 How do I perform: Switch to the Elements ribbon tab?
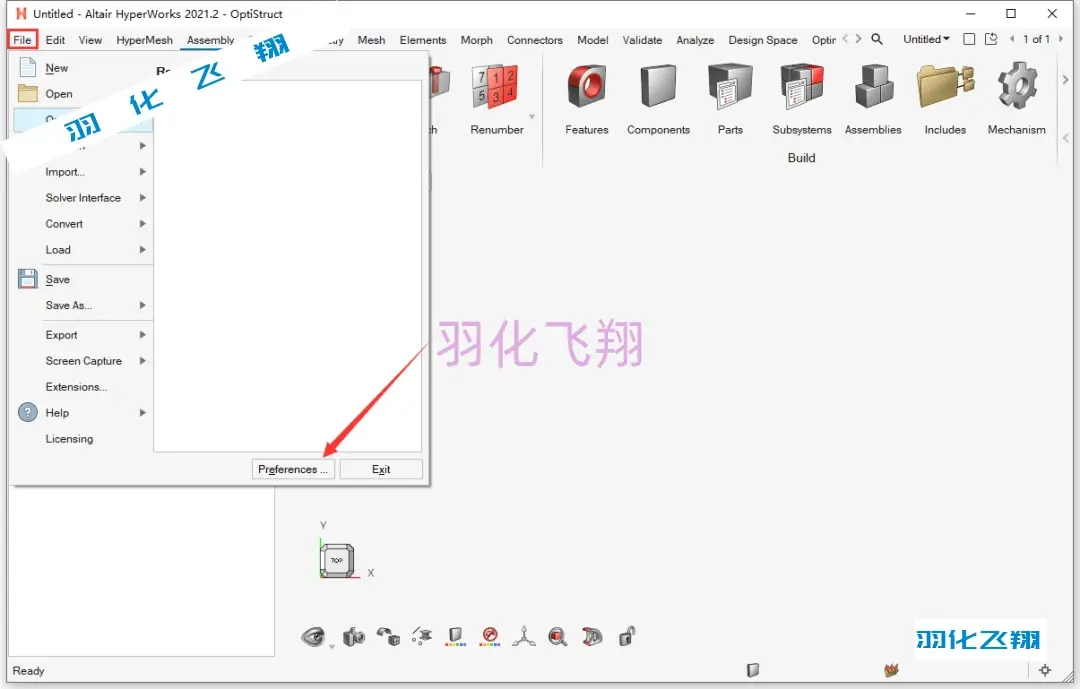tap(423, 40)
